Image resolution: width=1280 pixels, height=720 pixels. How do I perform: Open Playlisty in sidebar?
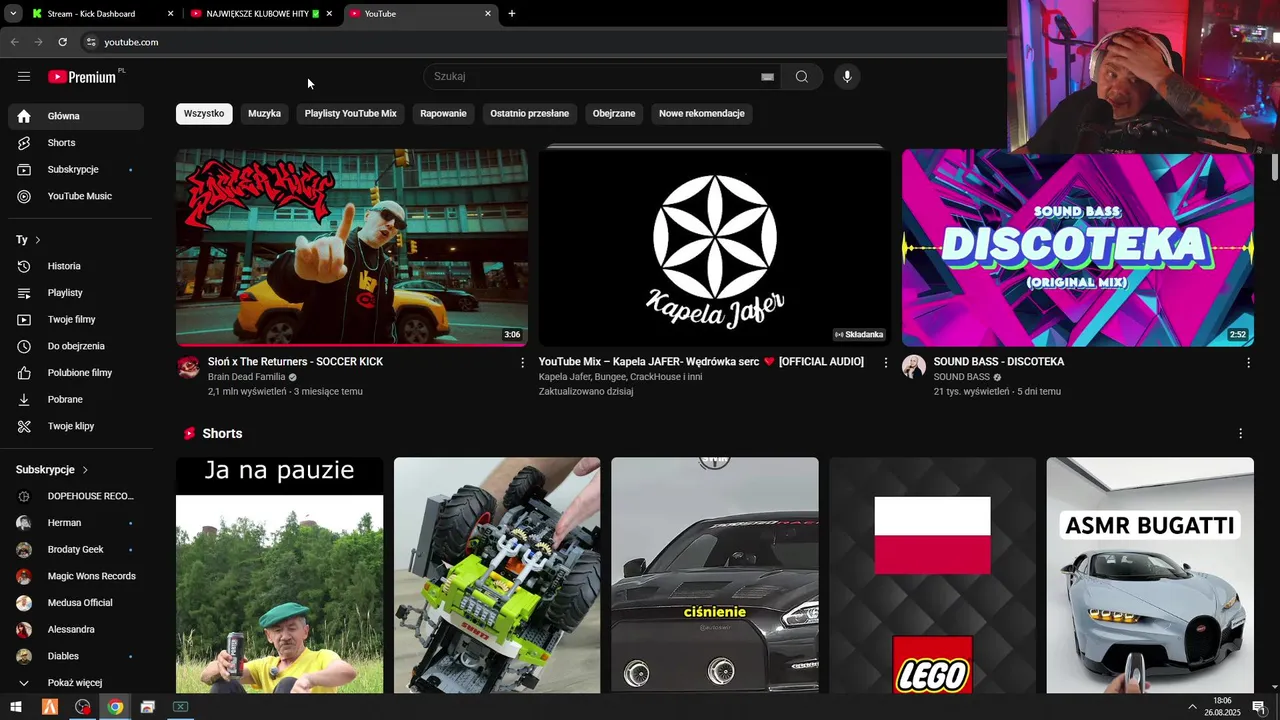[76, 293]
